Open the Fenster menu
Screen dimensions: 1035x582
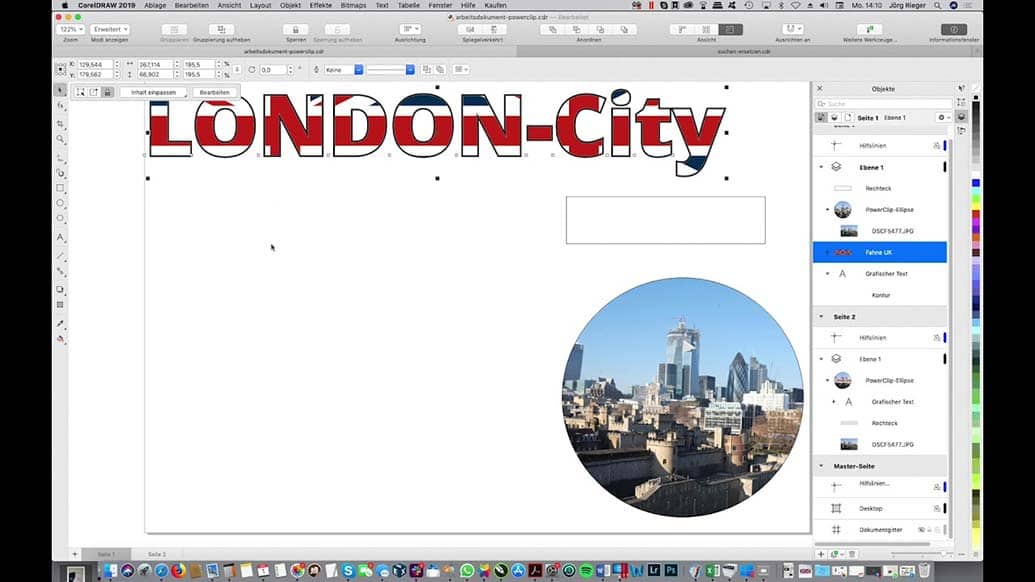point(440,5)
